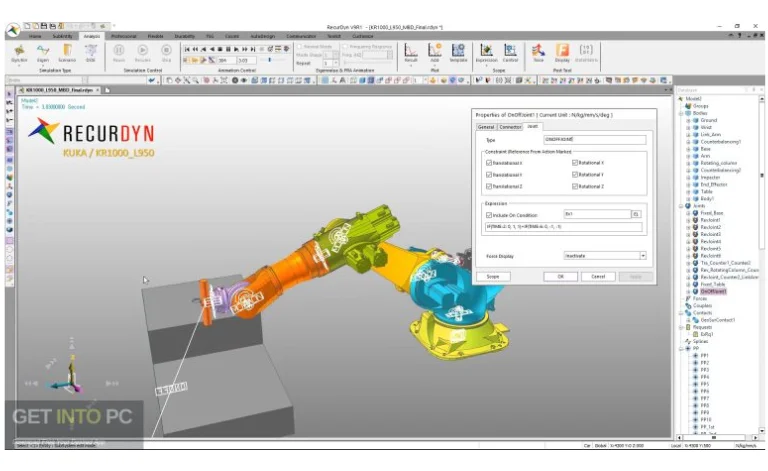Collapse the Joints tree node
The height and width of the screenshot is (471, 768).
coord(683,205)
